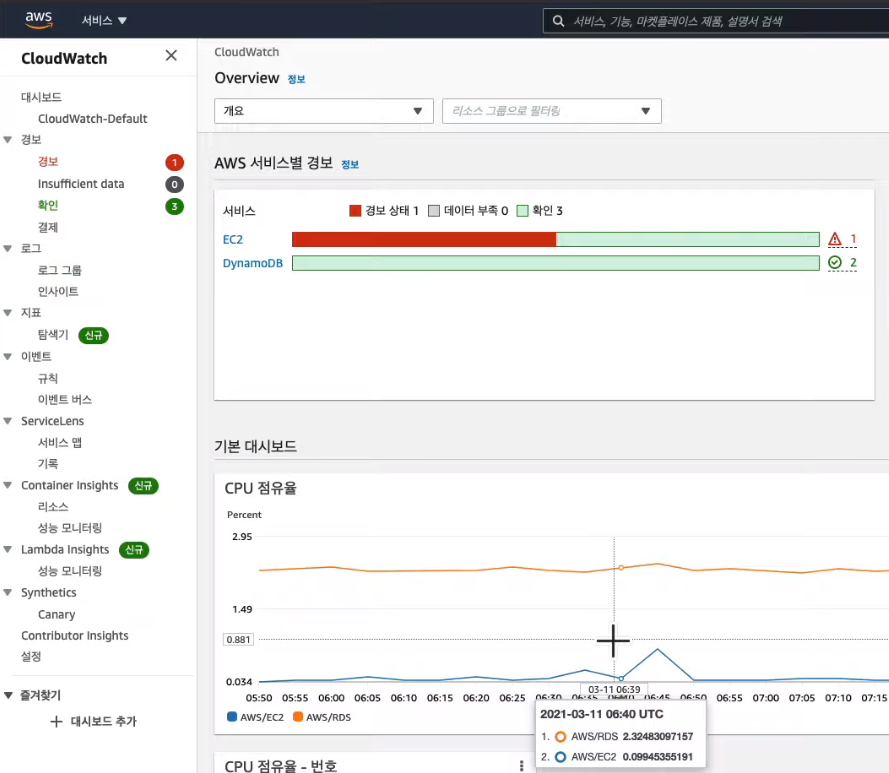The height and width of the screenshot is (773, 889).
Task: Click the AWS logo home icon
Action: coord(39,19)
